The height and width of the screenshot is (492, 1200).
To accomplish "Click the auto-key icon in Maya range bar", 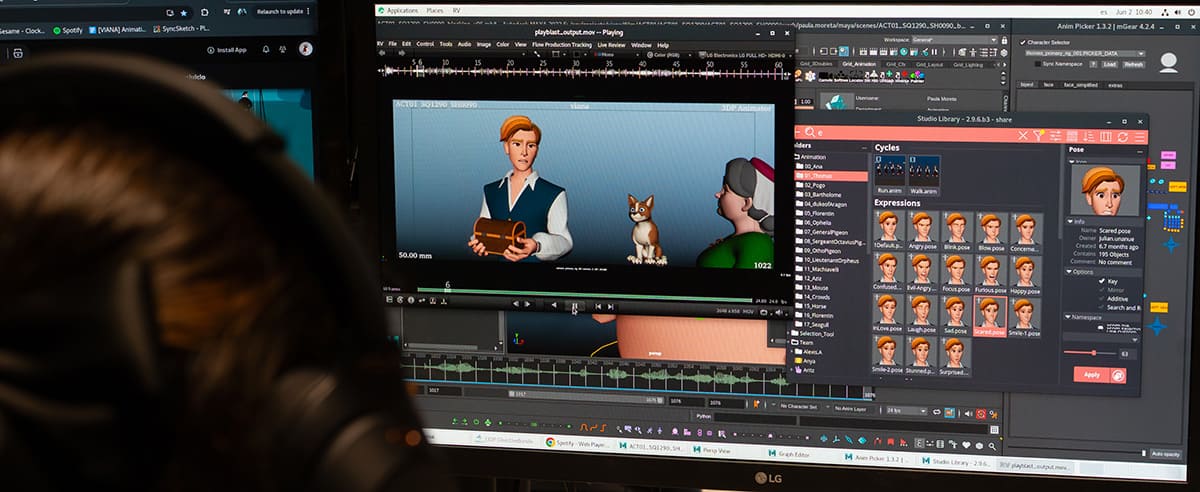I will pyautogui.click(x=981, y=414).
